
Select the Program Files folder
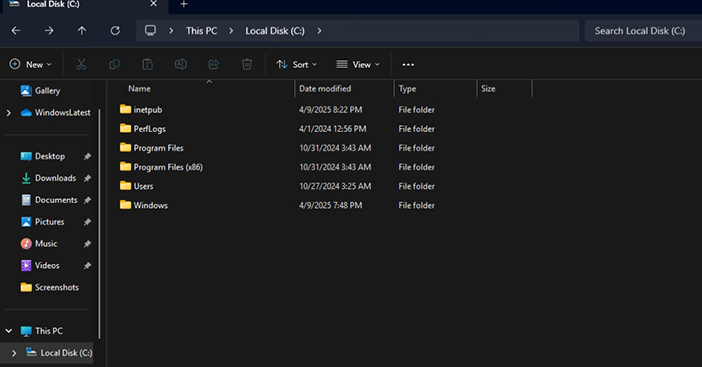tap(158, 148)
